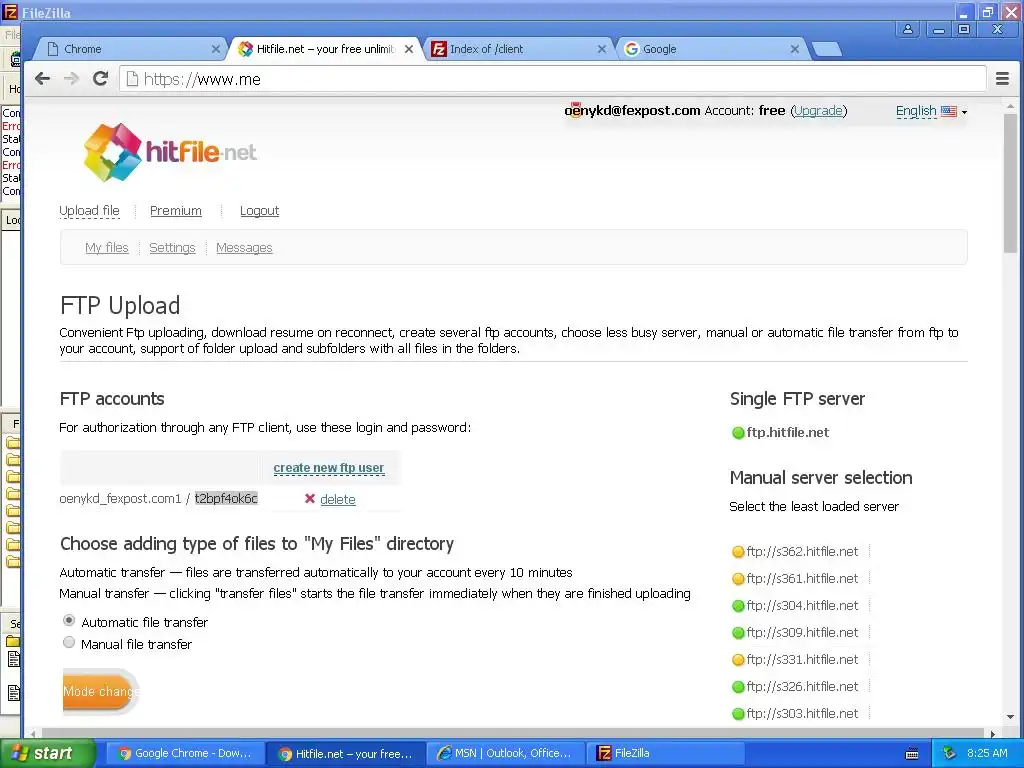The height and width of the screenshot is (768, 1024).
Task: Reload the page with the refresh icon
Action: pyautogui.click(x=100, y=79)
